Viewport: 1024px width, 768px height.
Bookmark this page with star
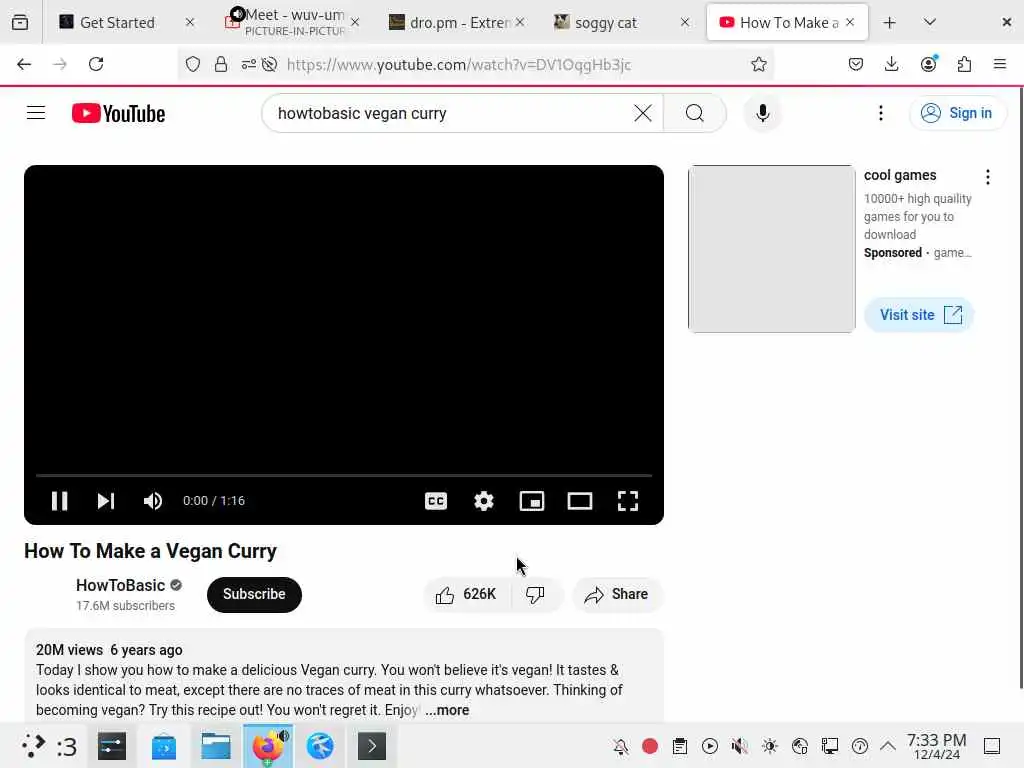758,64
